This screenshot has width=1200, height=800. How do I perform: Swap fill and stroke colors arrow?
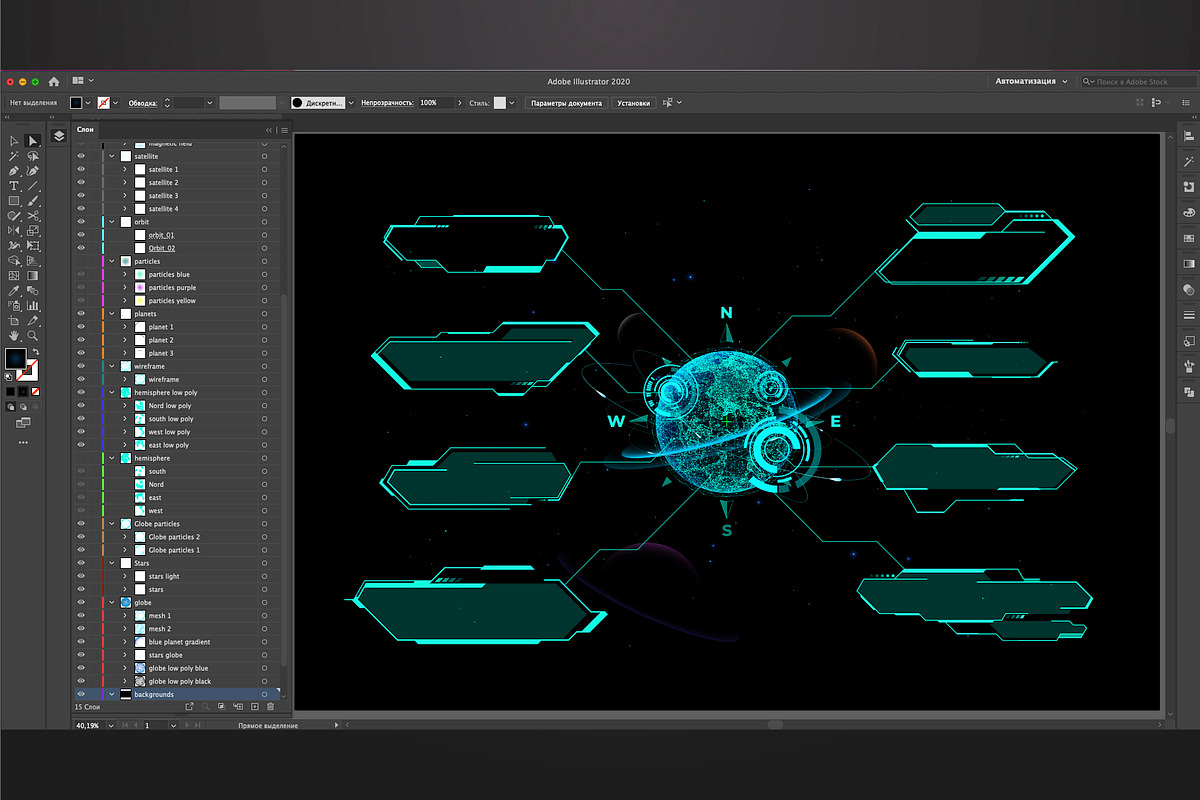point(36,351)
